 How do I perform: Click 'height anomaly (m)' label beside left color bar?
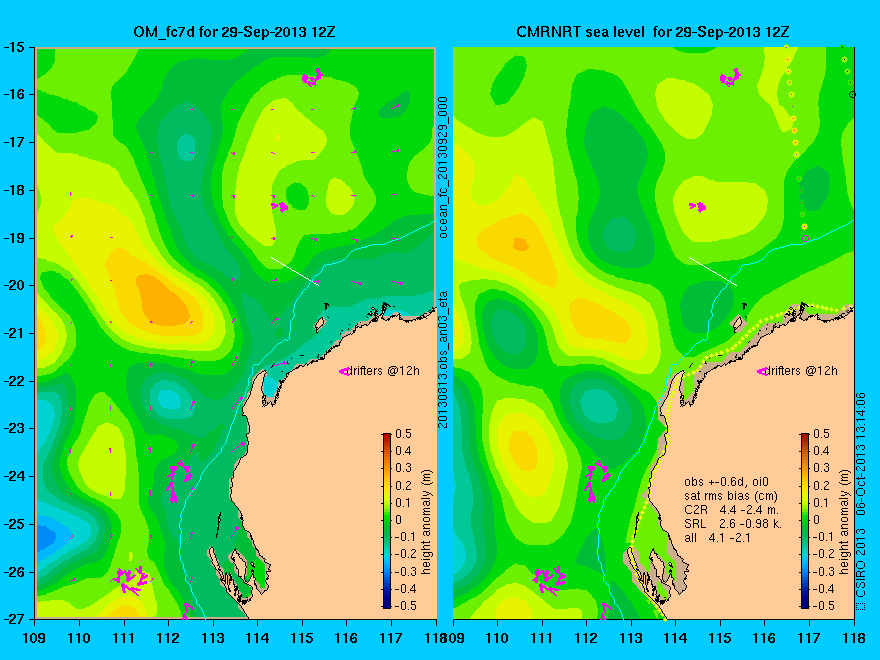point(427,522)
